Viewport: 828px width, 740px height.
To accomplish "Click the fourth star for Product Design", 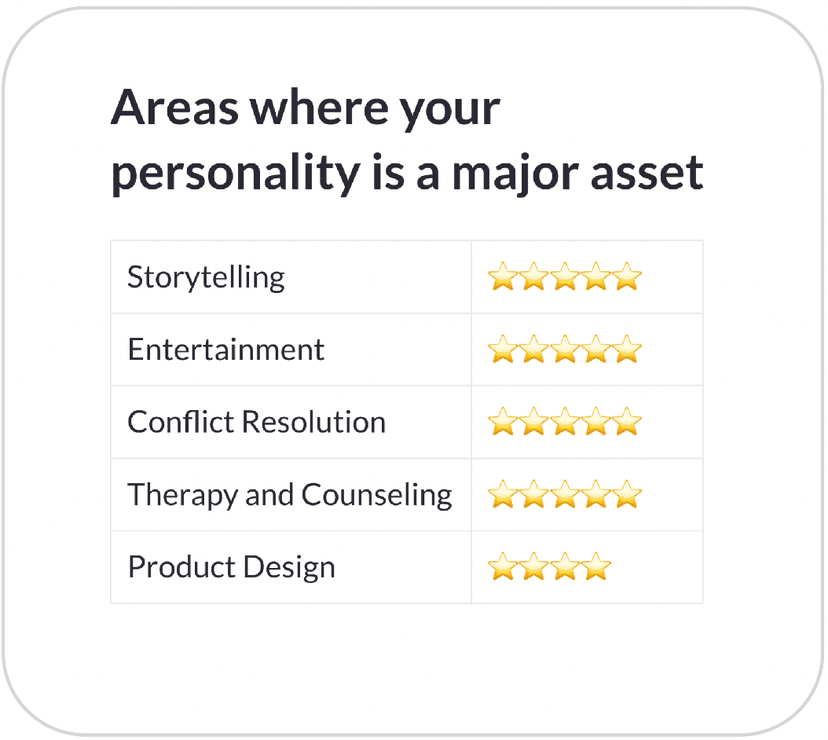I will 595,568.
